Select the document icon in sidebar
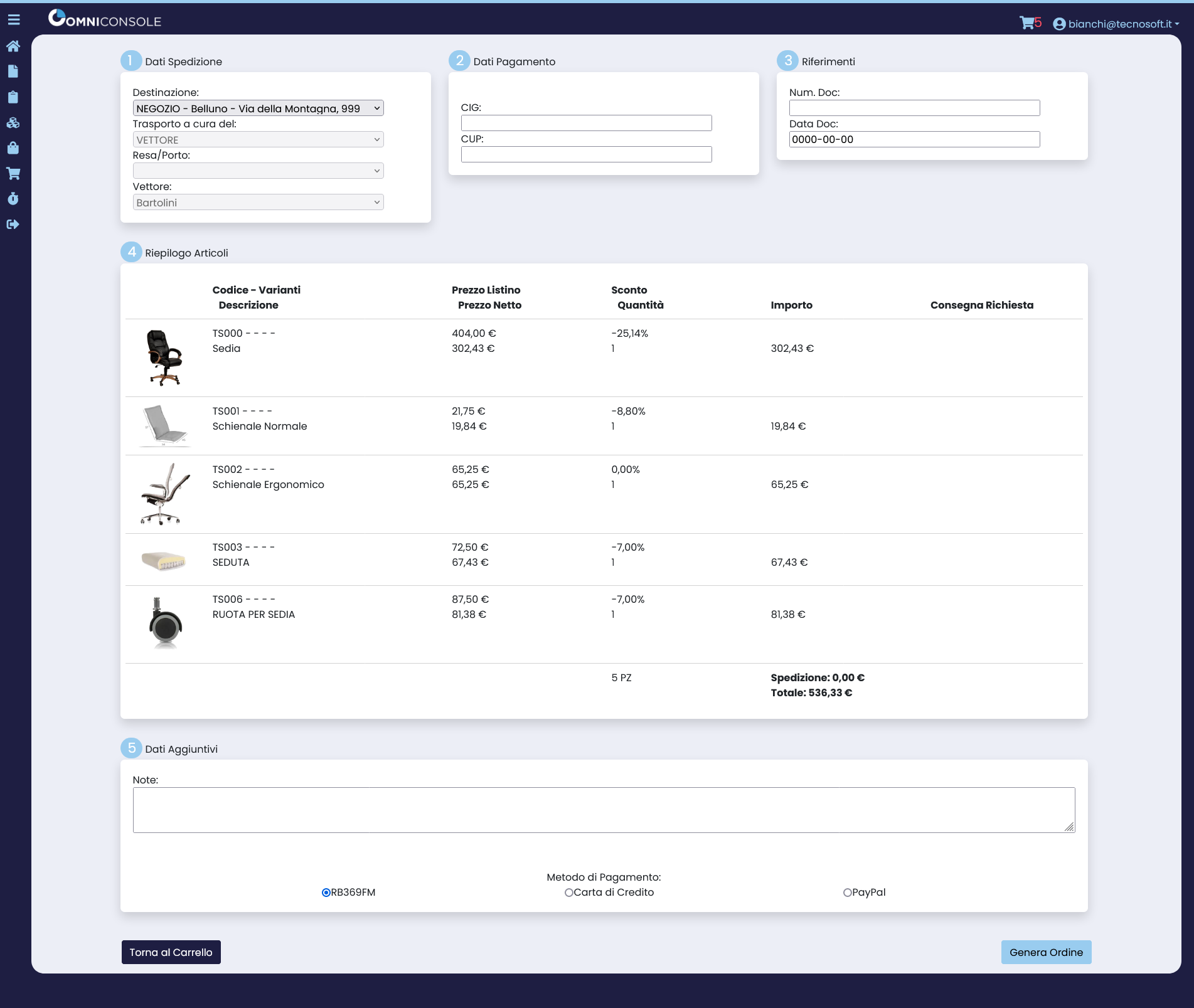1194x1008 pixels. (13, 71)
